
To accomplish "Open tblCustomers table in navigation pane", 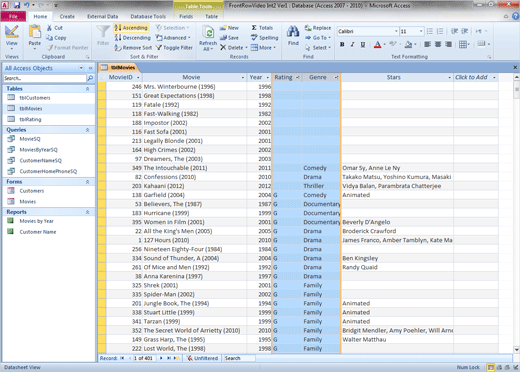I will coord(35,98).
